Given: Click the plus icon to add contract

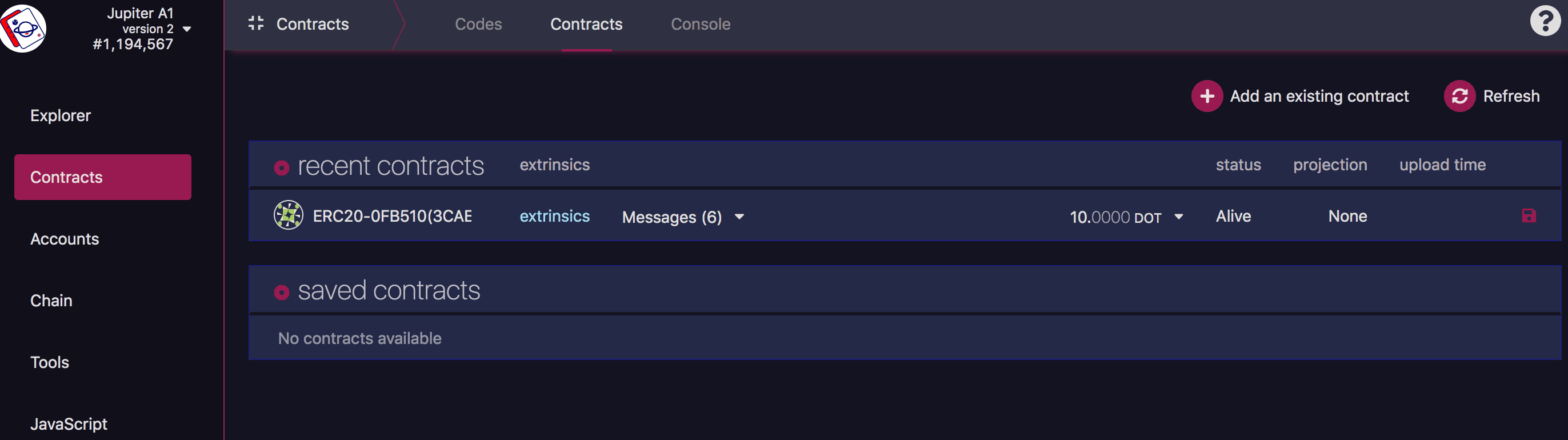Looking at the screenshot, I should click(x=1206, y=96).
